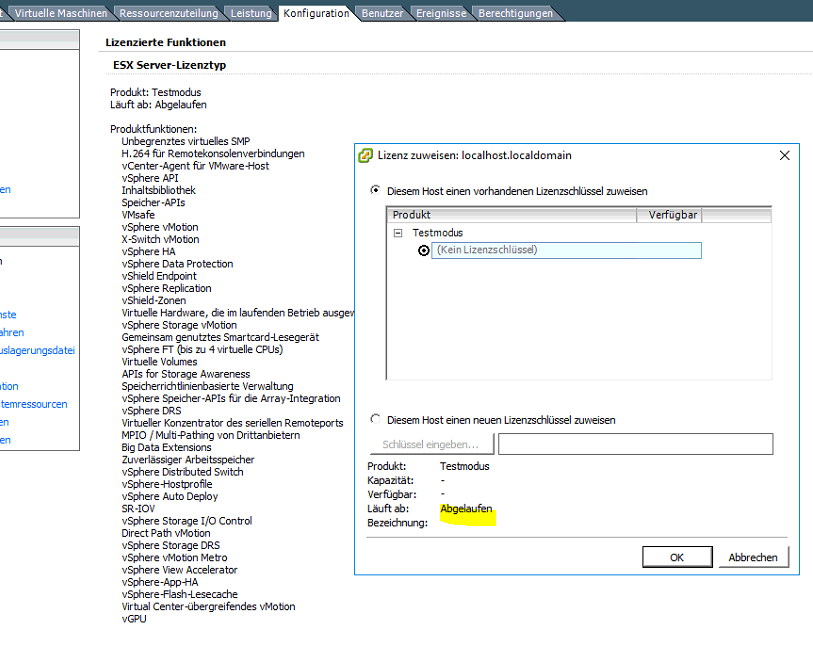Select the Konfiguration tab
The image size is (813, 646).
tap(316, 13)
